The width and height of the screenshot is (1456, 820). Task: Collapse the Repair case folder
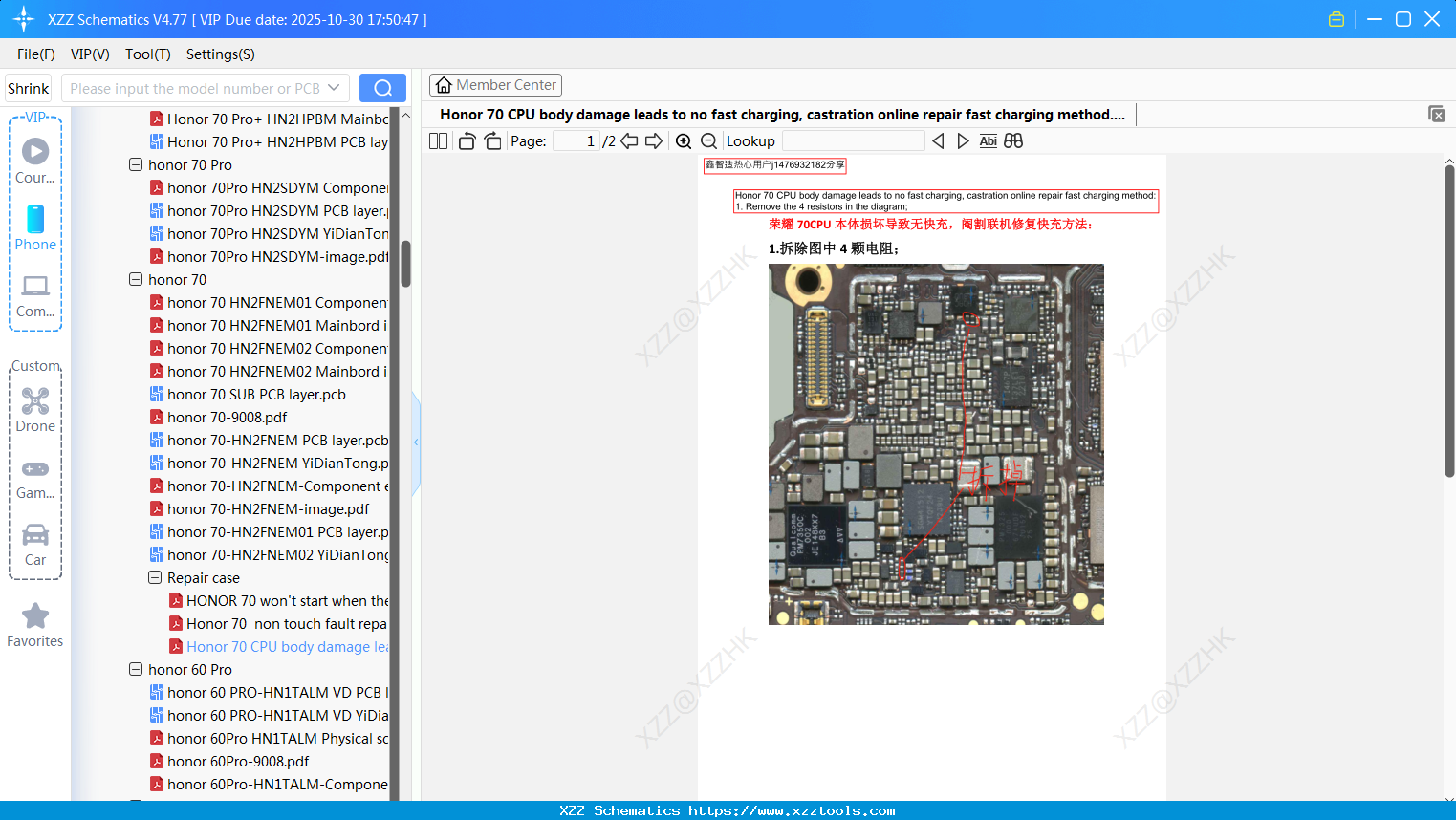click(155, 577)
